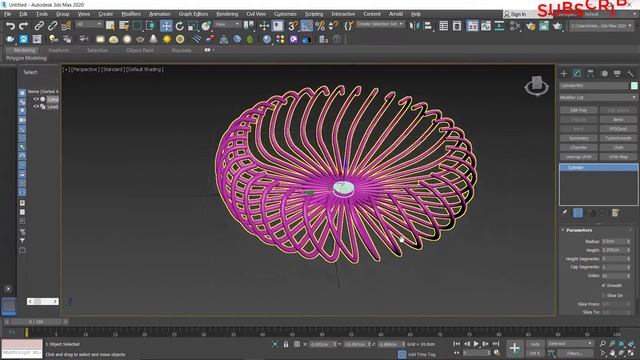Open the Modifiers menu
Image resolution: width=640 pixels, height=360 pixels.
131,14
